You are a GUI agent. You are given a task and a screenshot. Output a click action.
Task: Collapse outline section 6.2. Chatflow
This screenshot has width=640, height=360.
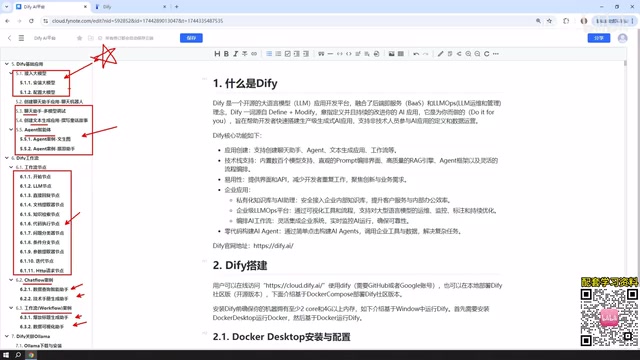(x=11, y=280)
